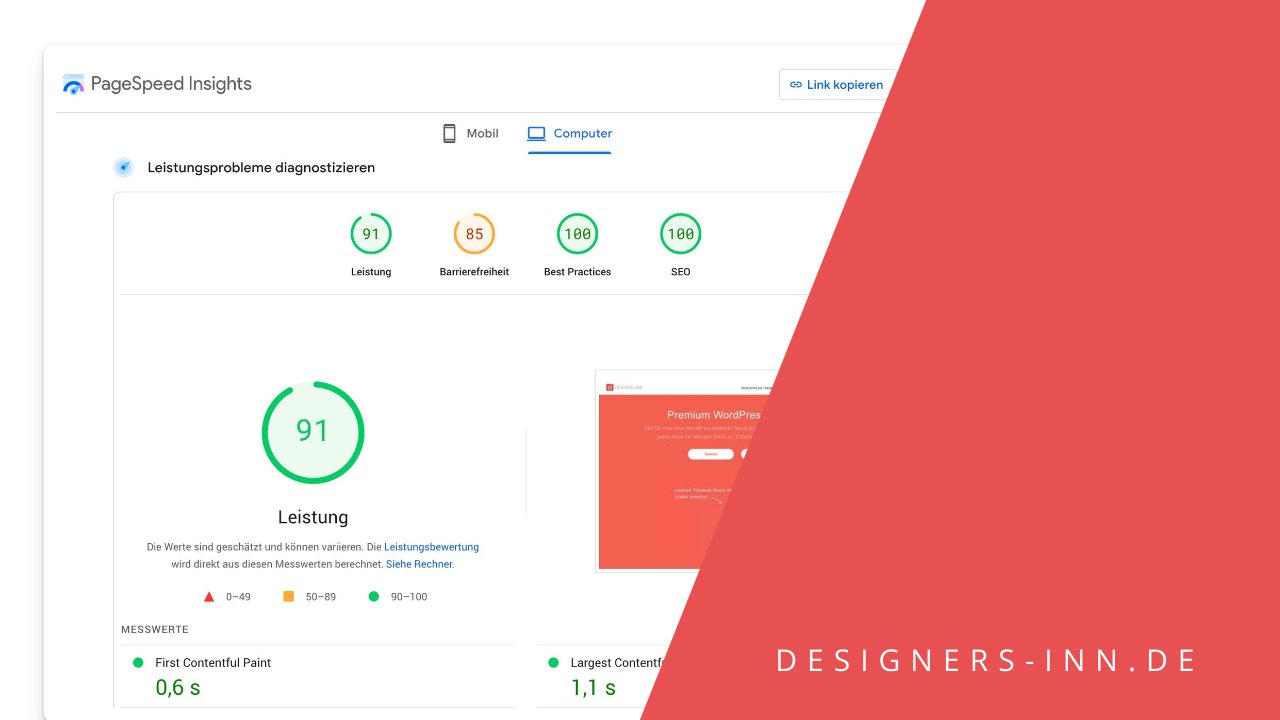Open the Leistungsbewertung link
1280x720 pixels.
(431, 547)
